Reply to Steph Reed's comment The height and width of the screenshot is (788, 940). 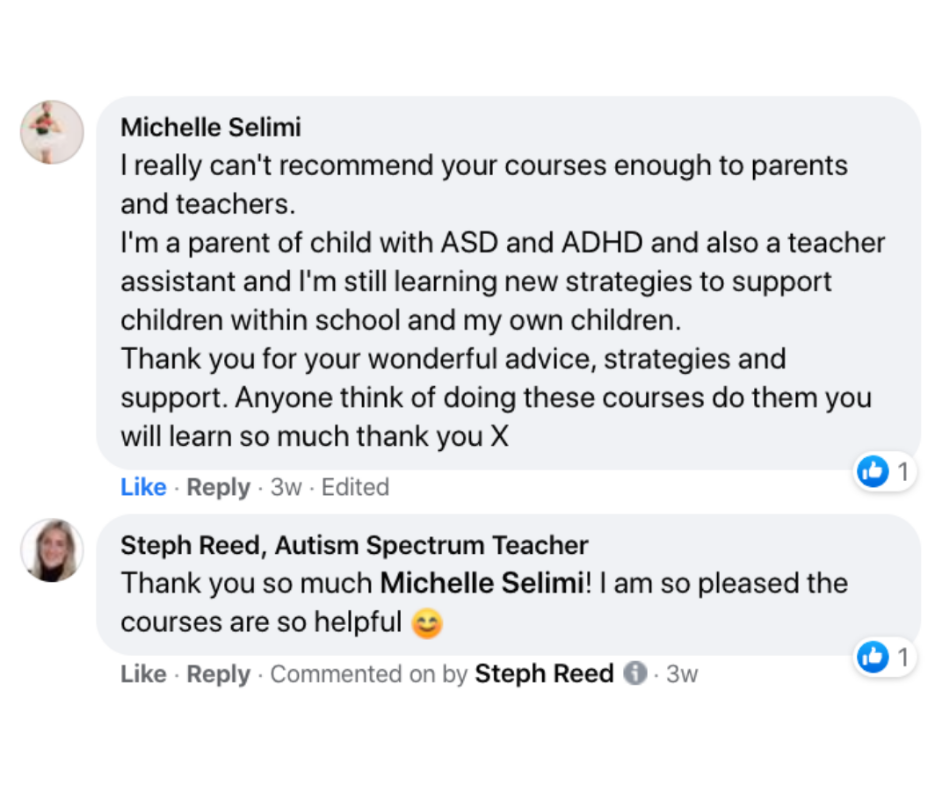click(x=218, y=674)
